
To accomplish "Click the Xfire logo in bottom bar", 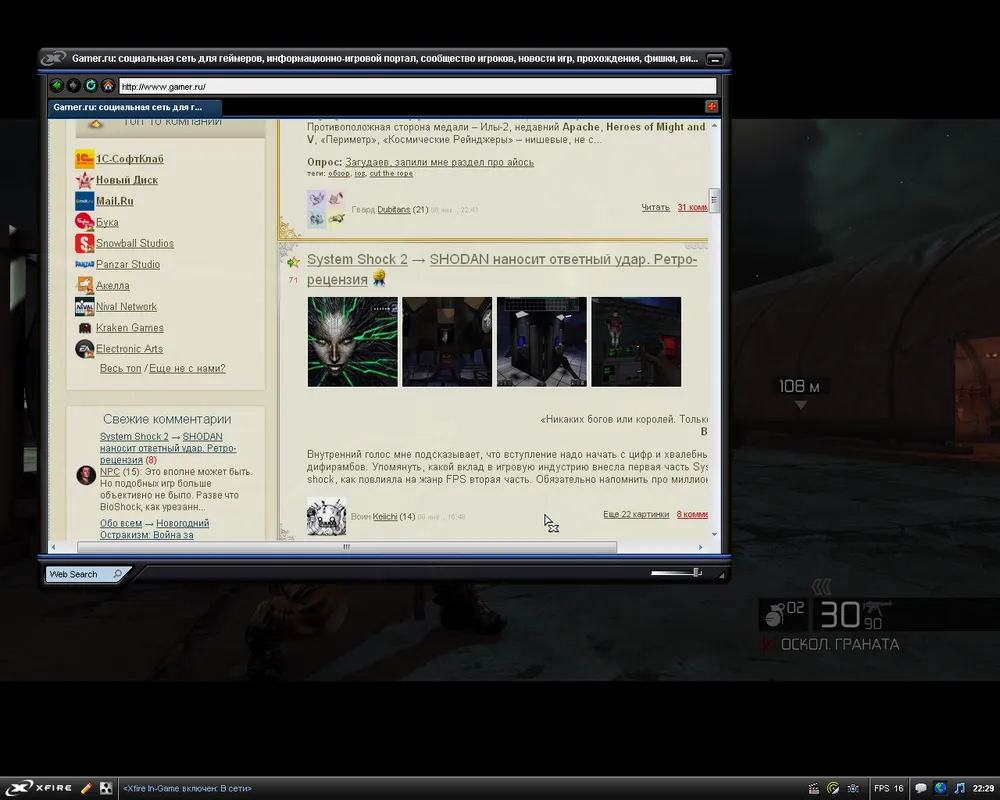I will (x=38, y=788).
